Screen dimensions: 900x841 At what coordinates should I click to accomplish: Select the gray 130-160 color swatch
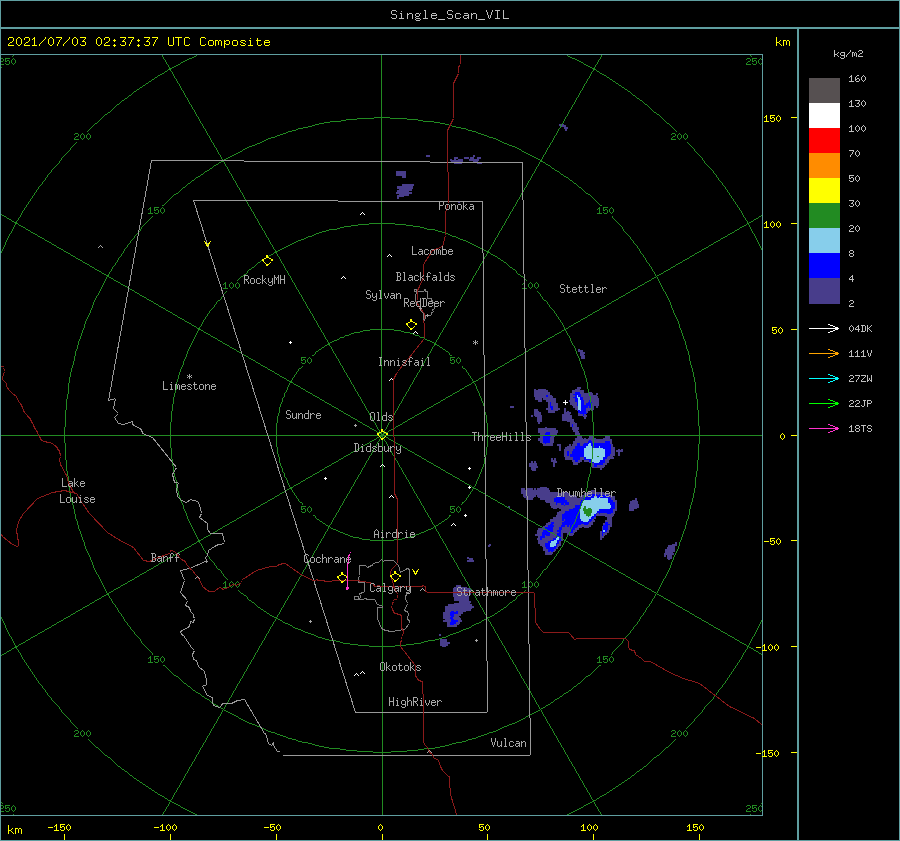[x=824, y=91]
